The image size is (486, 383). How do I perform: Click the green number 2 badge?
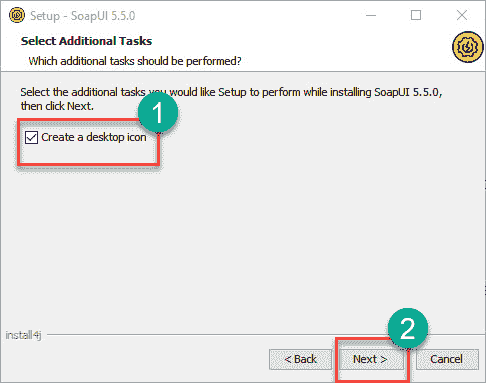(408, 328)
